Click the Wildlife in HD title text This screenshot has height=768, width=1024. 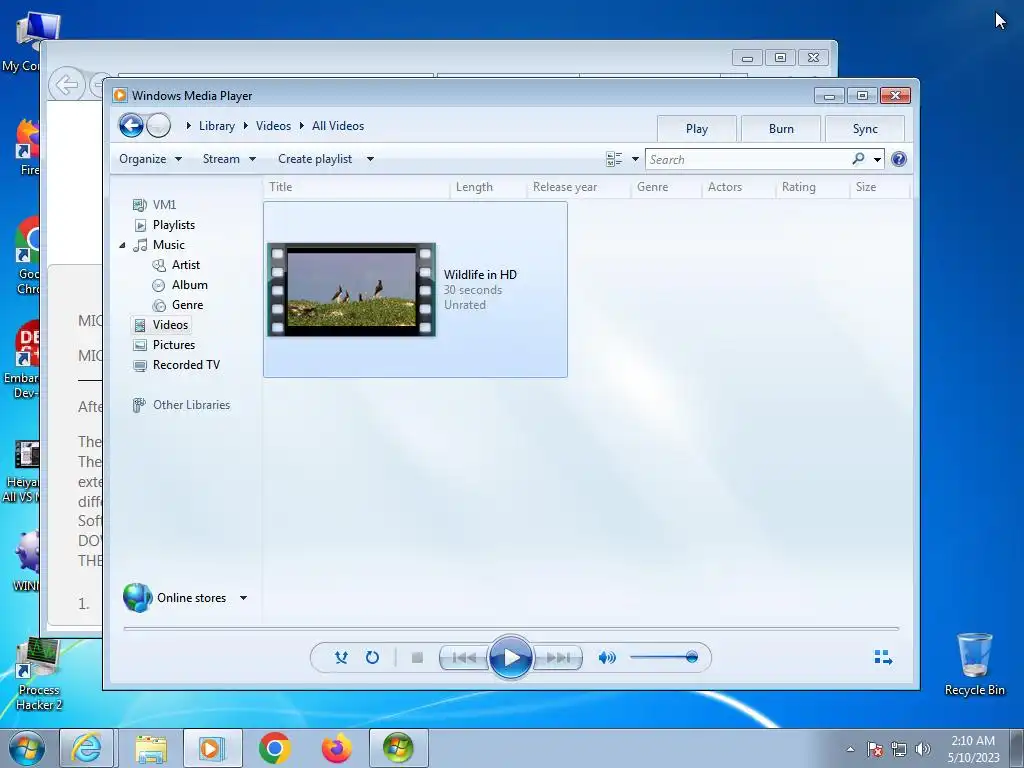pyautogui.click(x=480, y=275)
